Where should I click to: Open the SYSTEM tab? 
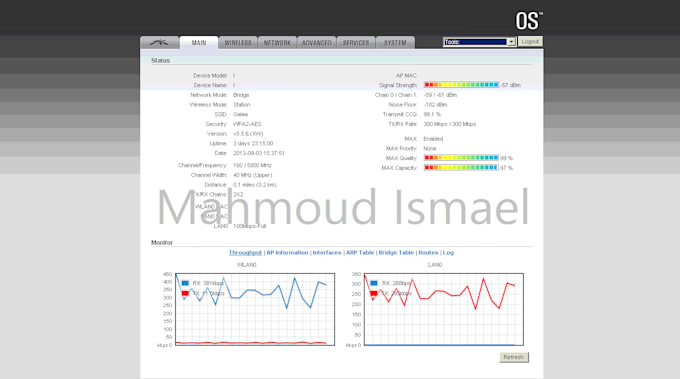click(x=396, y=42)
